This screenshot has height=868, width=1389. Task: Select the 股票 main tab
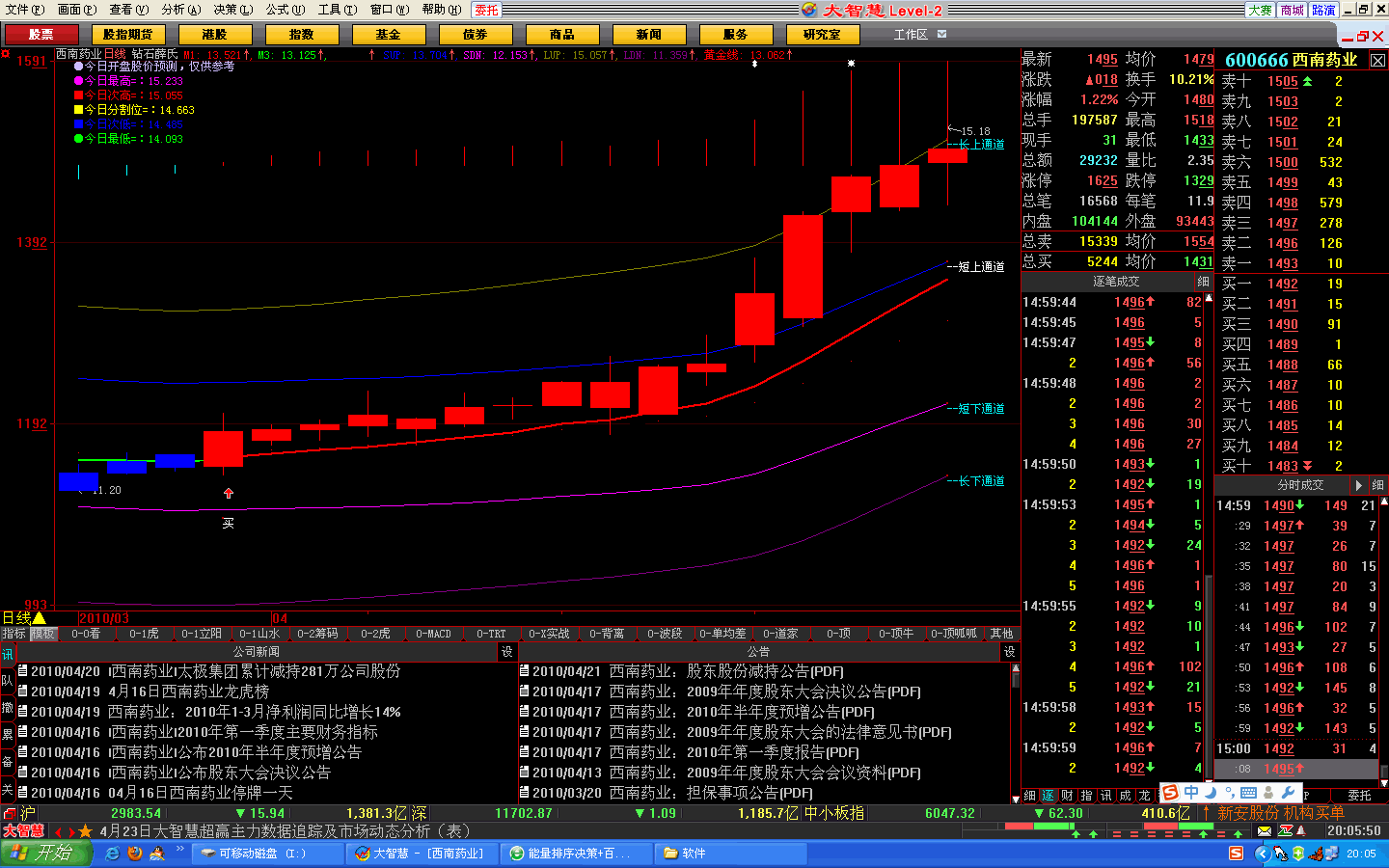pos(41,35)
